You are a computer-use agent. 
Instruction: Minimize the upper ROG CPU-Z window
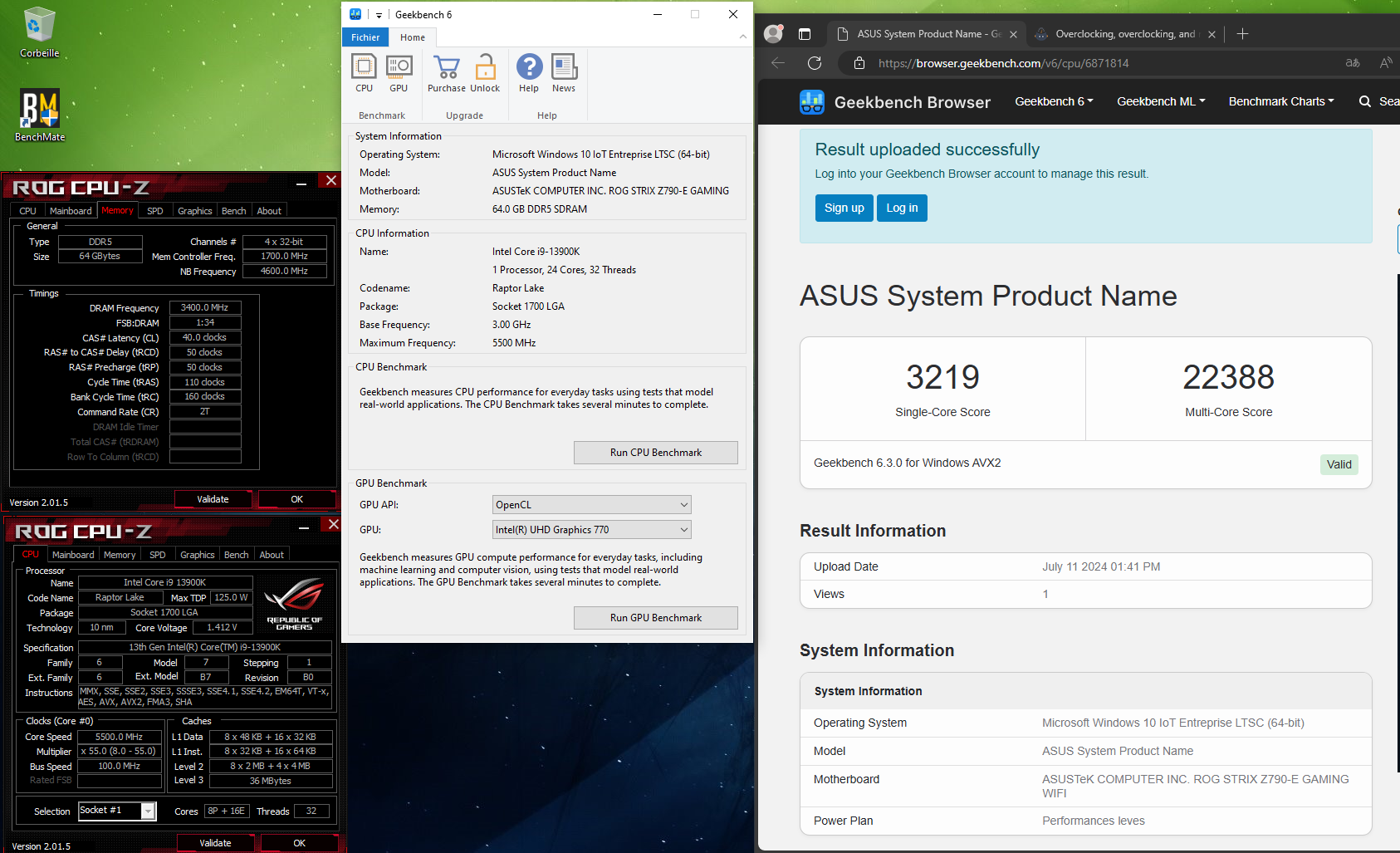coord(301,183)
